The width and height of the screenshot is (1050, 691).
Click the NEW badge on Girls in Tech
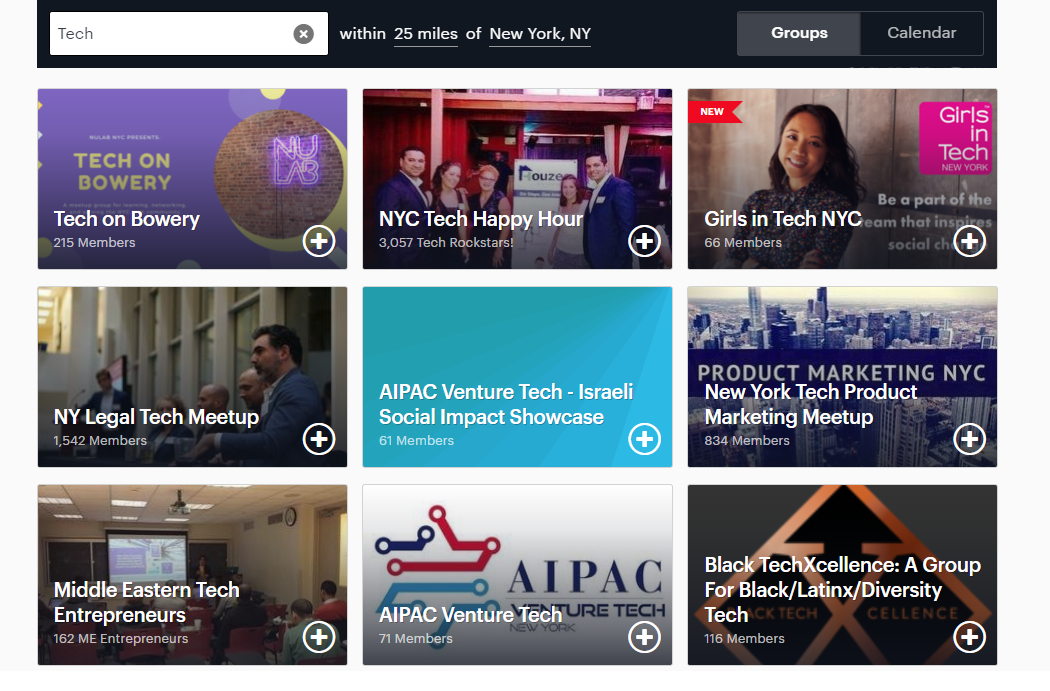tap(714, 112)
